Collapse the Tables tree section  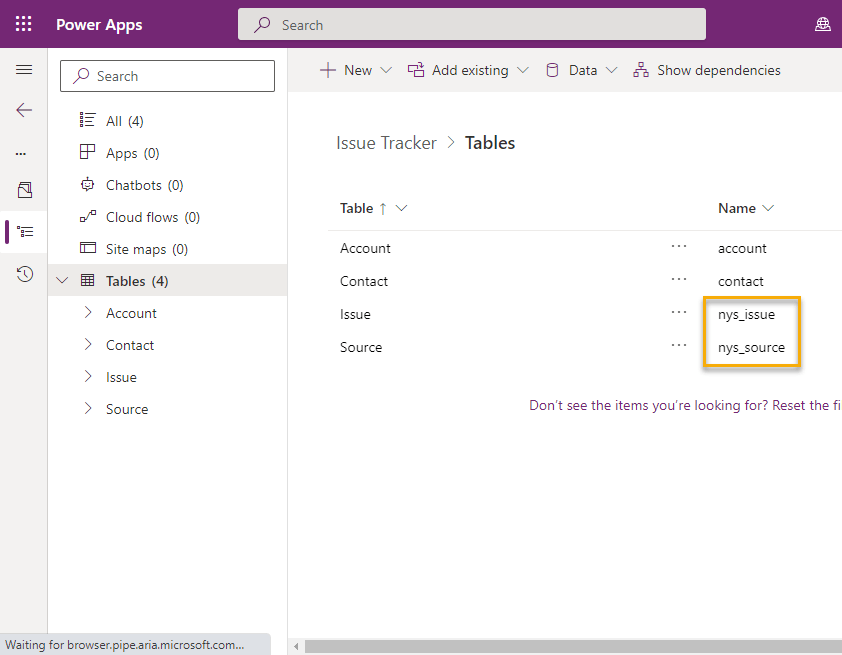(x=63, y=281)
